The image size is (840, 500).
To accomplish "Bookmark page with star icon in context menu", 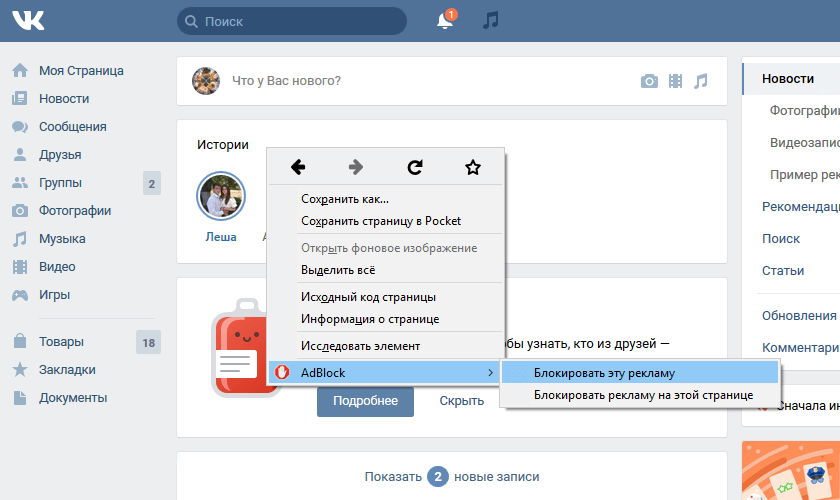I will pyautogui.click(x=472, y=167).
